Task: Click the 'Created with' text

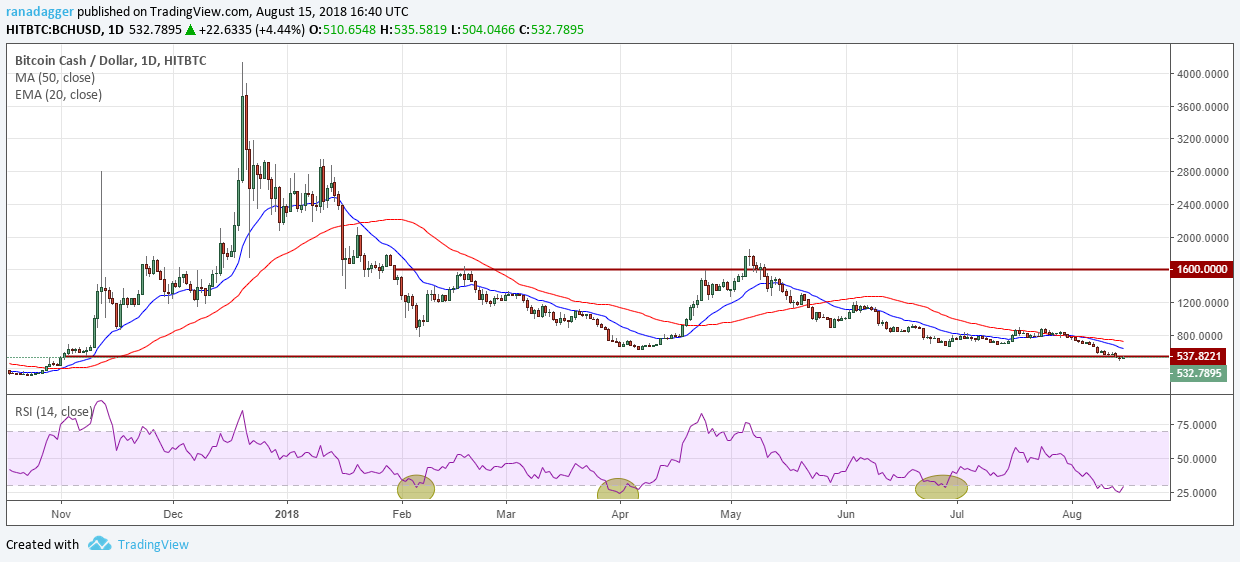Action: click(42, 545)
